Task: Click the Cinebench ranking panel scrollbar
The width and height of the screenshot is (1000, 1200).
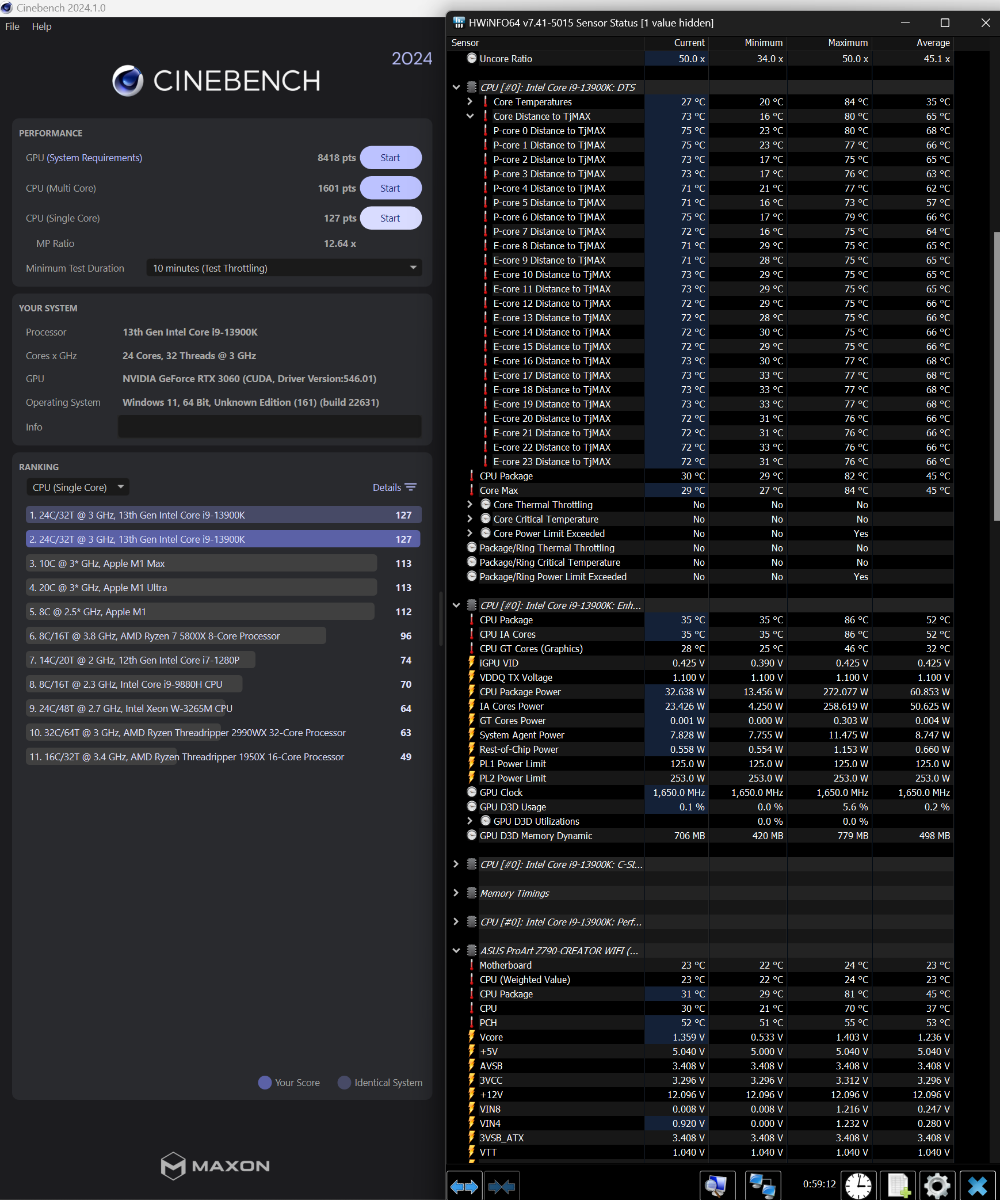Action: click(440, 618)
